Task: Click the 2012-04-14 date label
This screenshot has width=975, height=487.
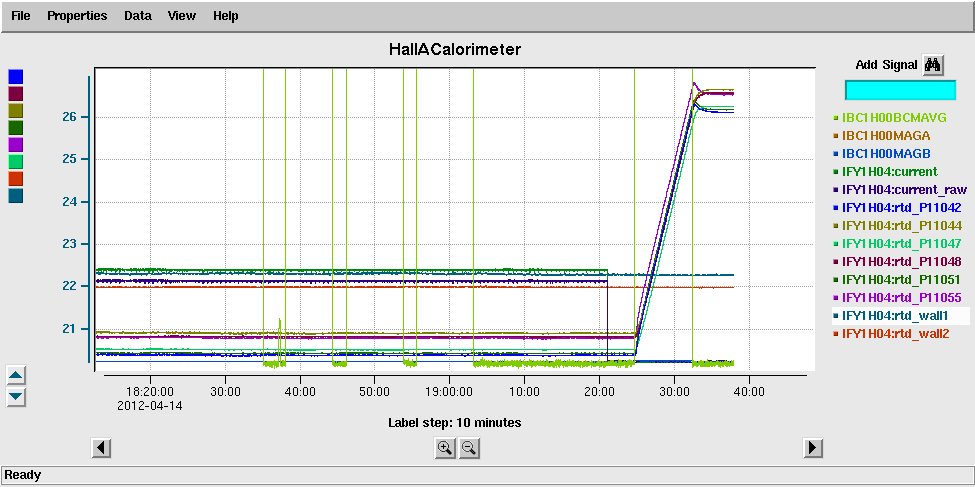Action: pyautogui.click(x=150, y=406)
